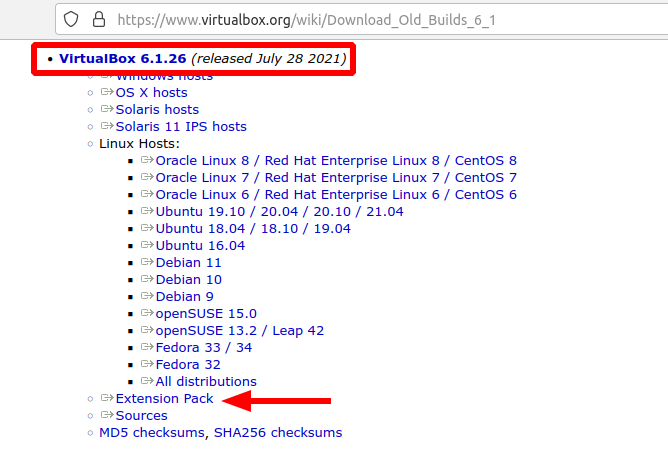Open the Sources download link

click(x=141, y=416)
